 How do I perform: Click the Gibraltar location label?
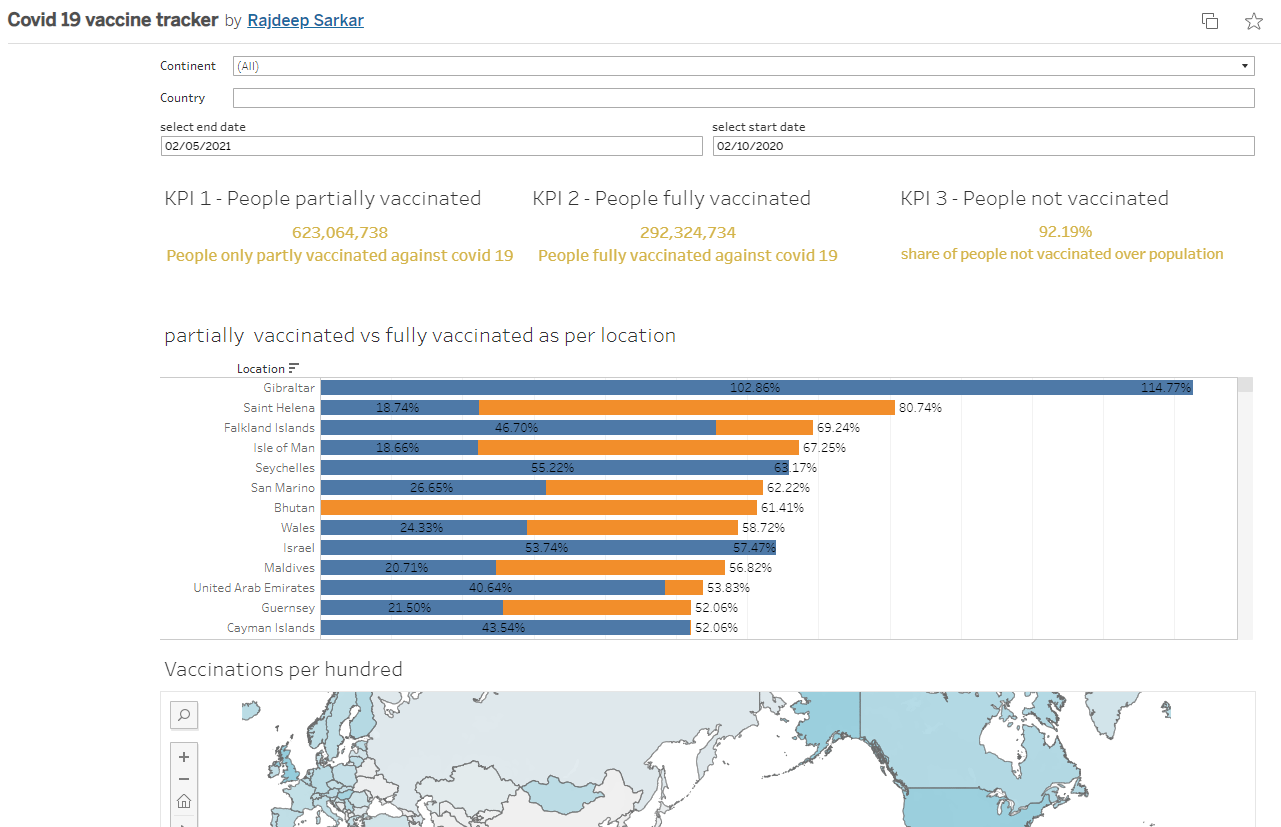click(289, 388)
